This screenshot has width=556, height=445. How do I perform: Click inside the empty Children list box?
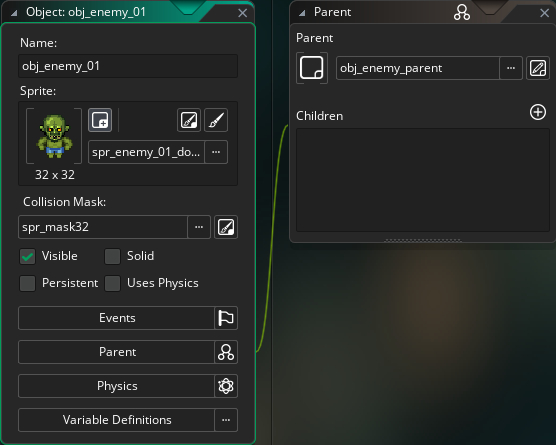pyautogui.click(x=423, y=180)
